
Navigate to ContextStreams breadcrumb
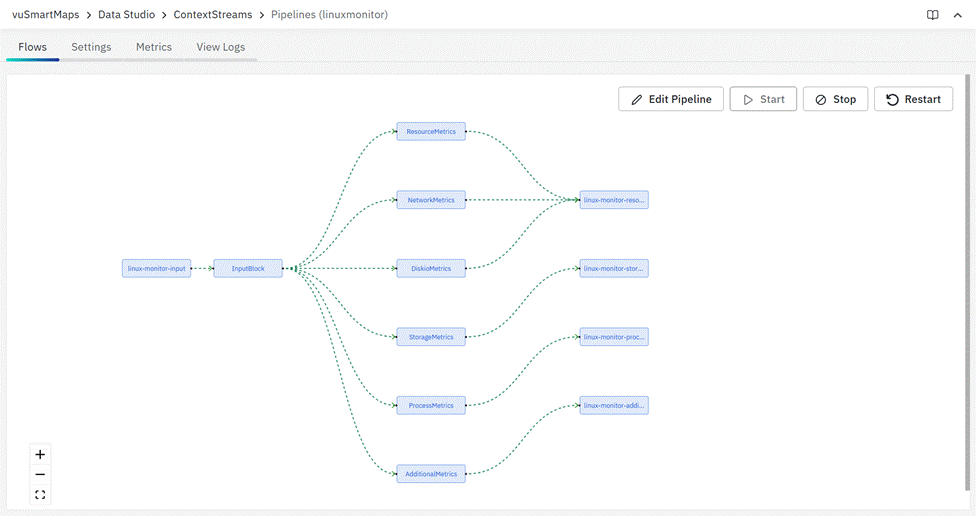coord(213,15)
